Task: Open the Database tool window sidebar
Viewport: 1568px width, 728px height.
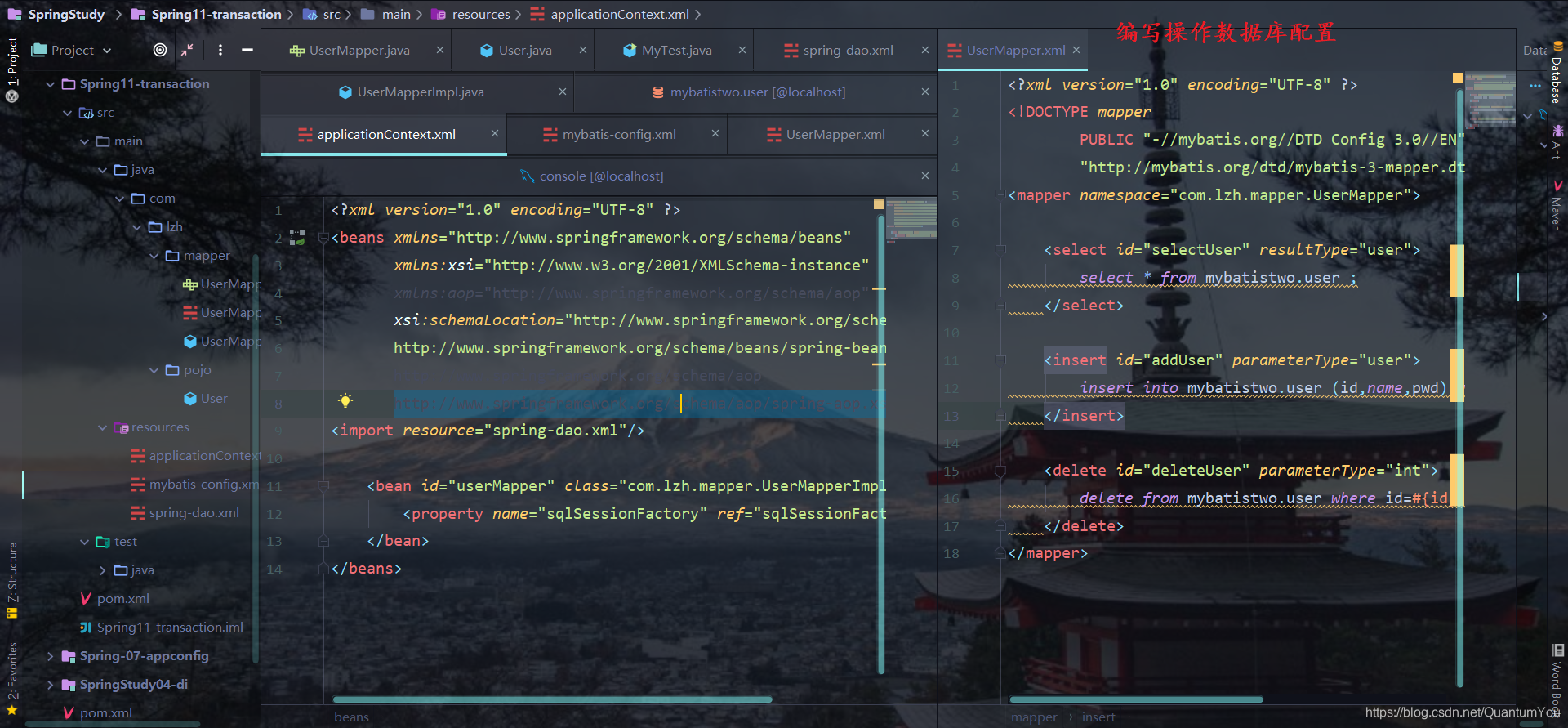Action: tap(1557, 74)
